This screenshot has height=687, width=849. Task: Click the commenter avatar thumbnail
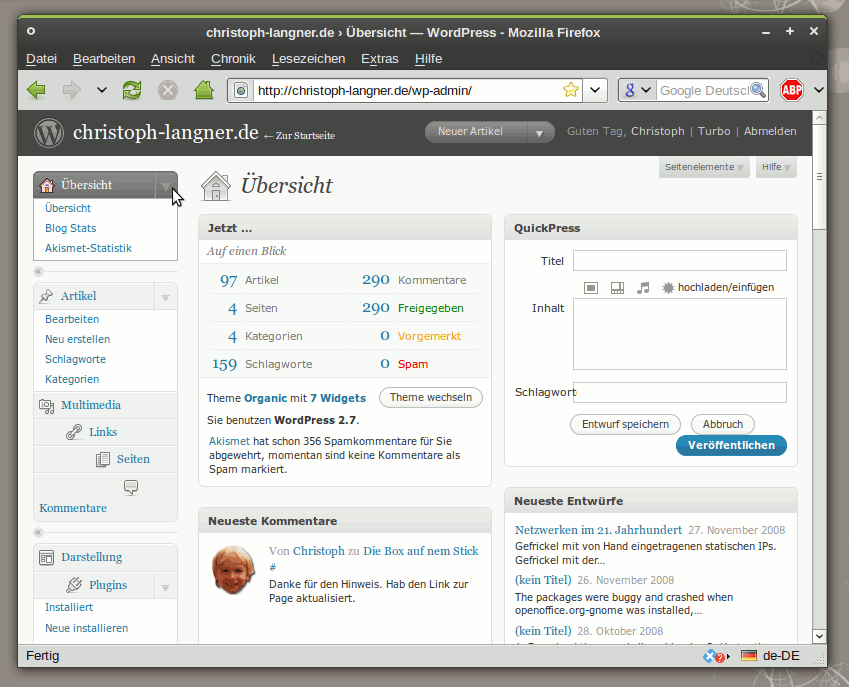pos(233,570)
